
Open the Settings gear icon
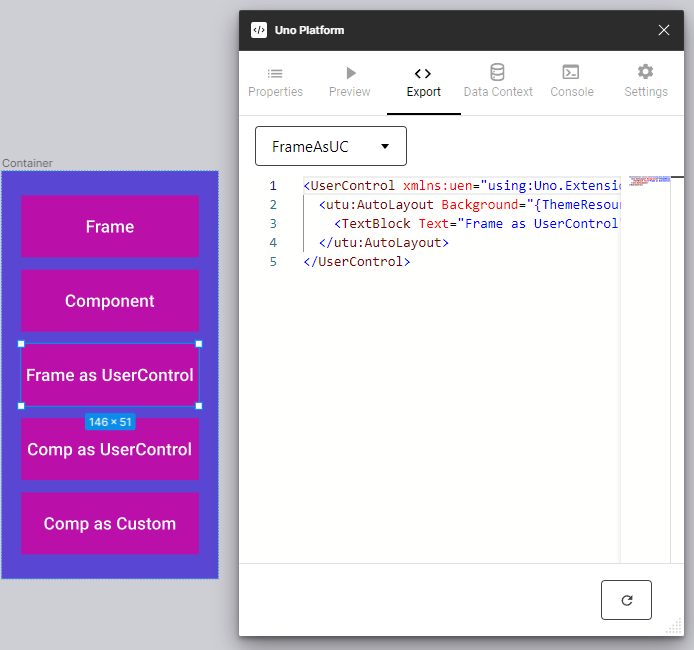coord(645,72)
